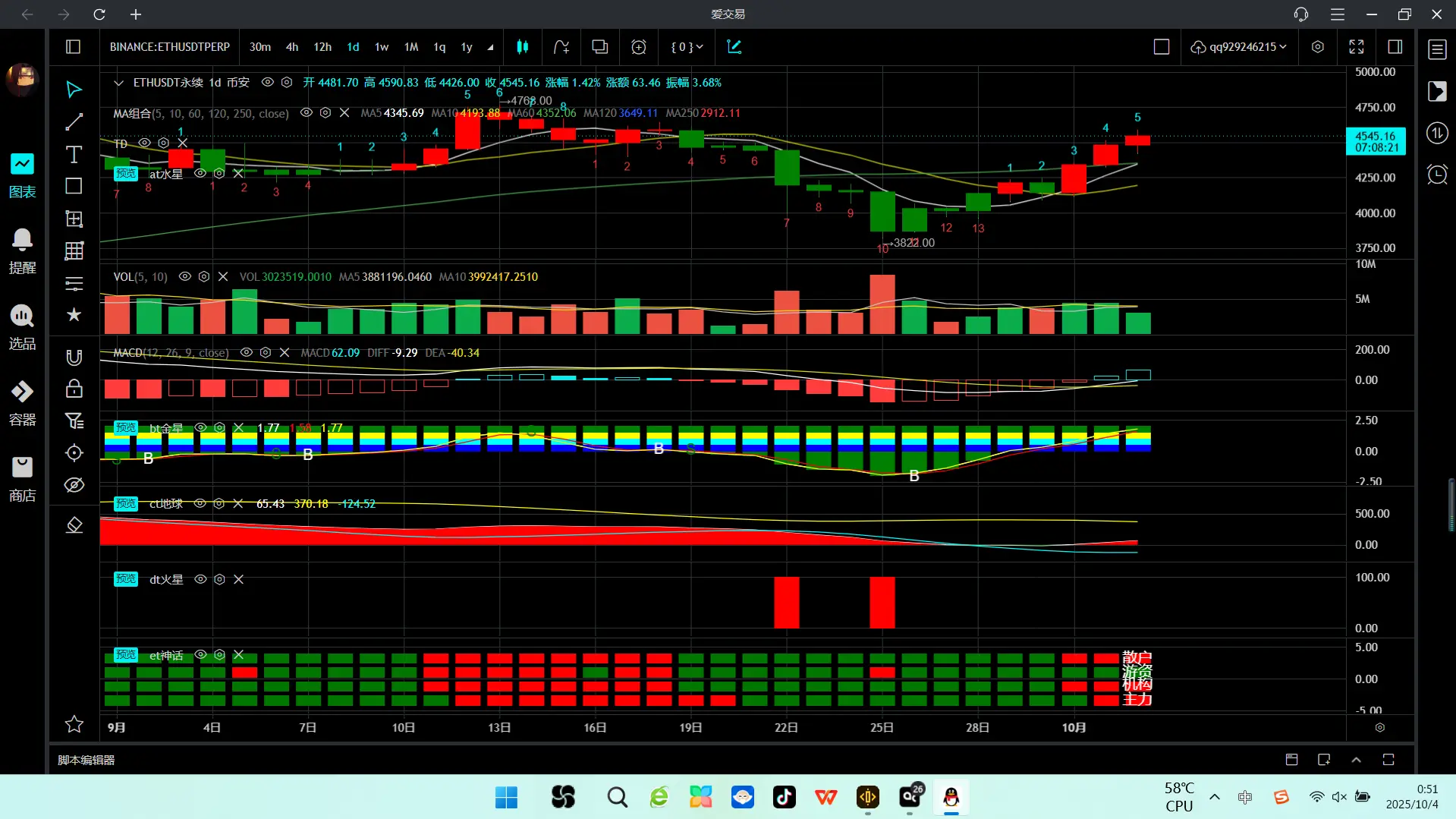Toggle the left sidebar panel icon
The width and height of the screenshot is (1456, 819).
[x=74, y=47]
